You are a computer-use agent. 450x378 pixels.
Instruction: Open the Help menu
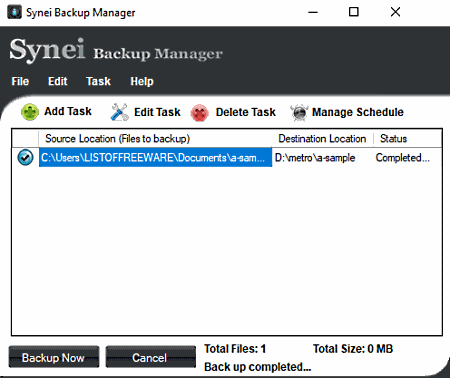142,81
